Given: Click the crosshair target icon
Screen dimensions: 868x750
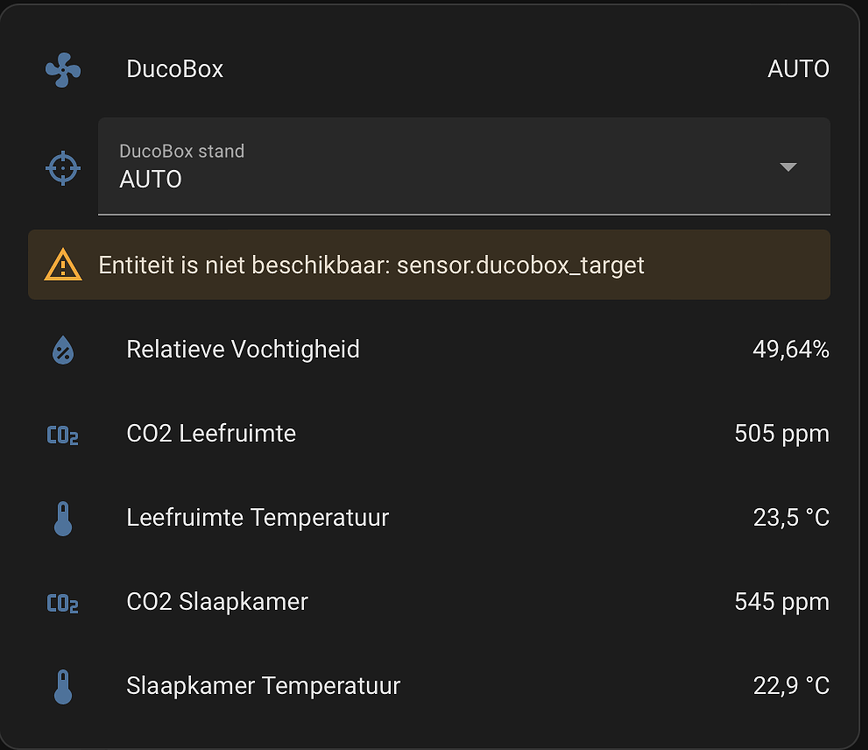Looking at the screenshot, I should [x=63, y=167].
